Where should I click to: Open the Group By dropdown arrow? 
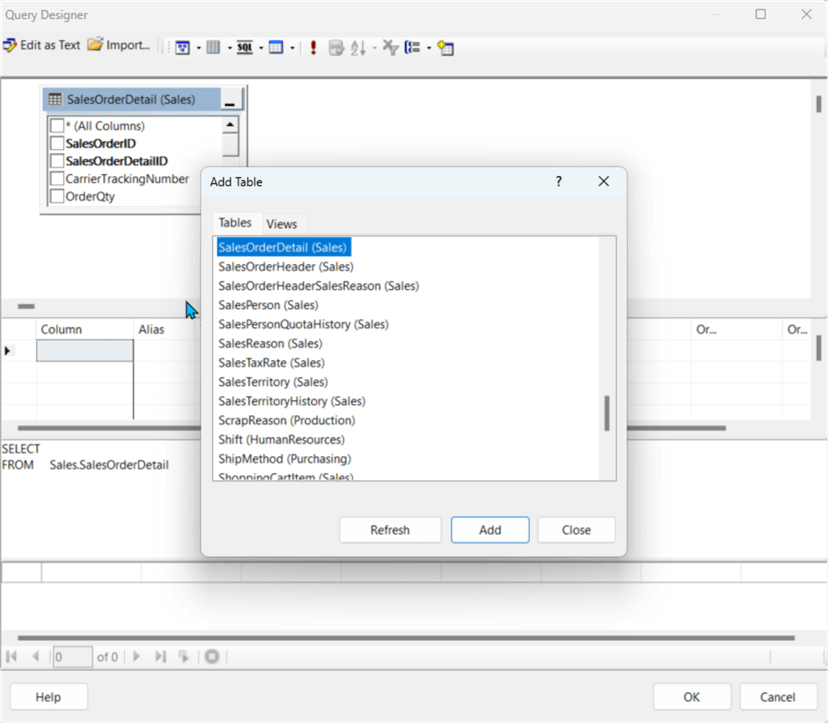428,47
